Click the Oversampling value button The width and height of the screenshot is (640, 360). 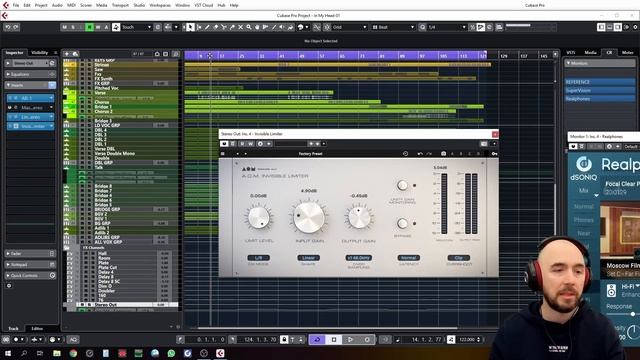click(x=359, y=258)
